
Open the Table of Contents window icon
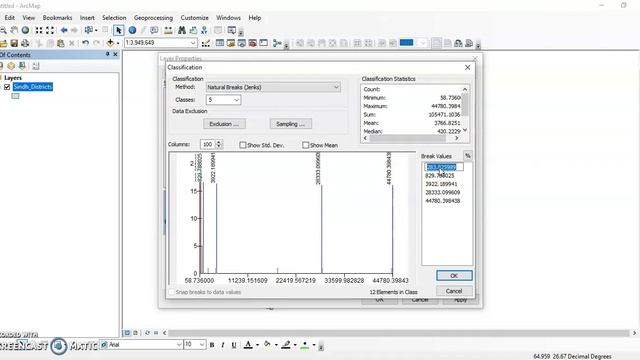tap(220, 43)
